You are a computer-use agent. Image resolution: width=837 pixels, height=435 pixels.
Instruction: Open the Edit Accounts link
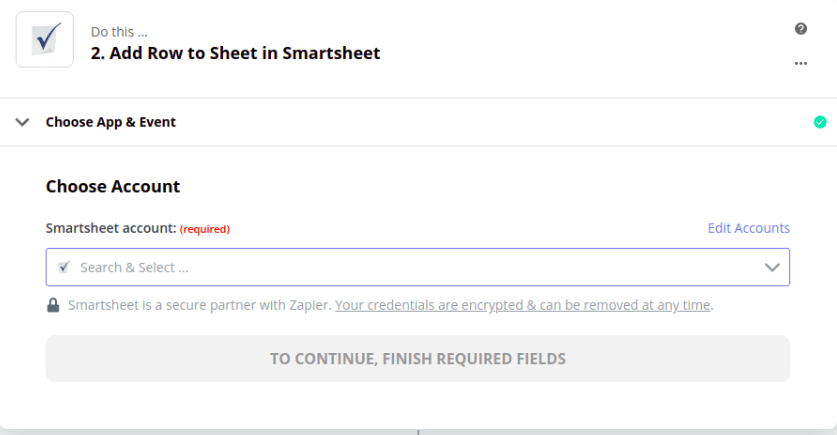748,228
